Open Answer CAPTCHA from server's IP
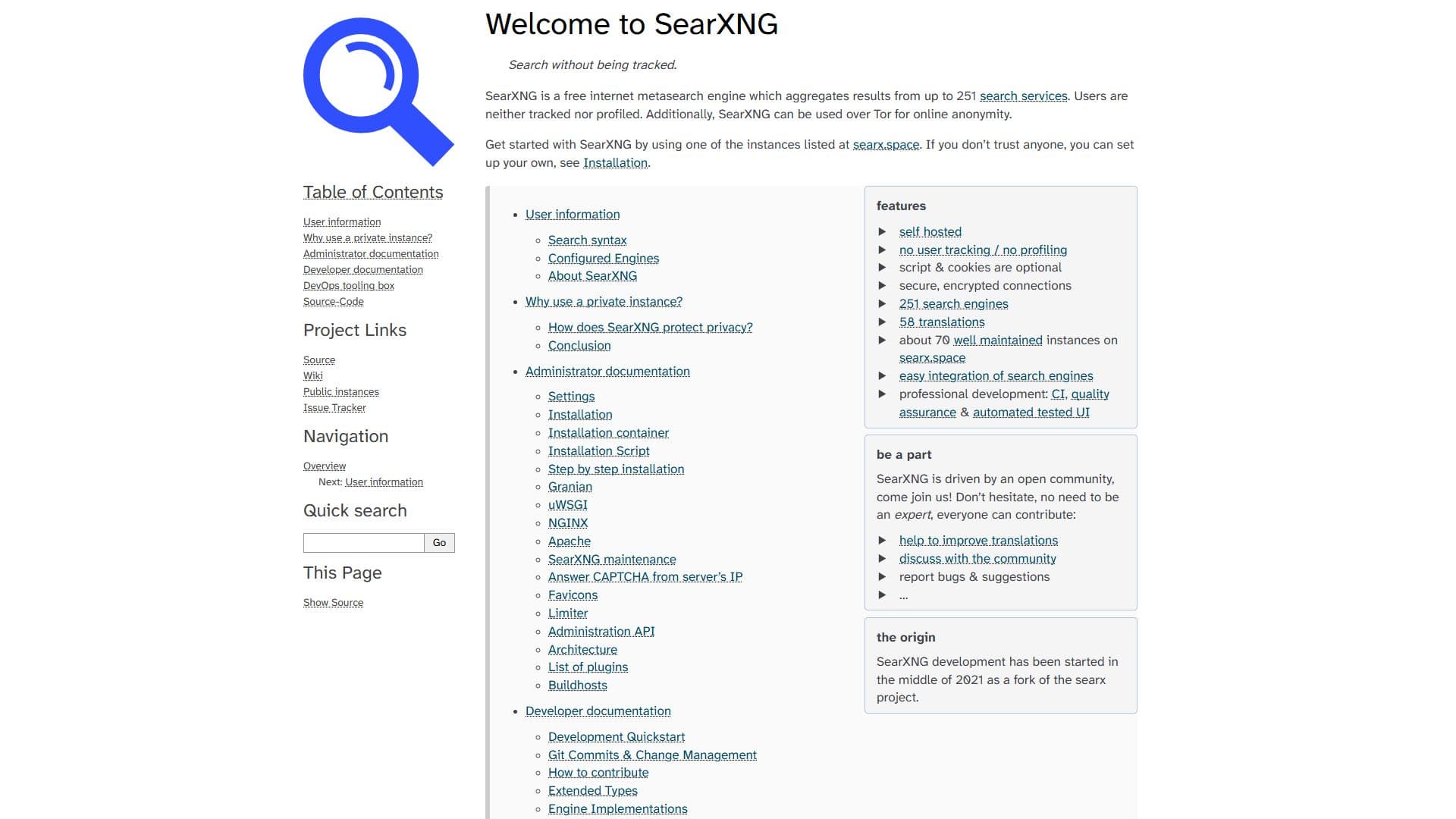 (x=645, y=577)
